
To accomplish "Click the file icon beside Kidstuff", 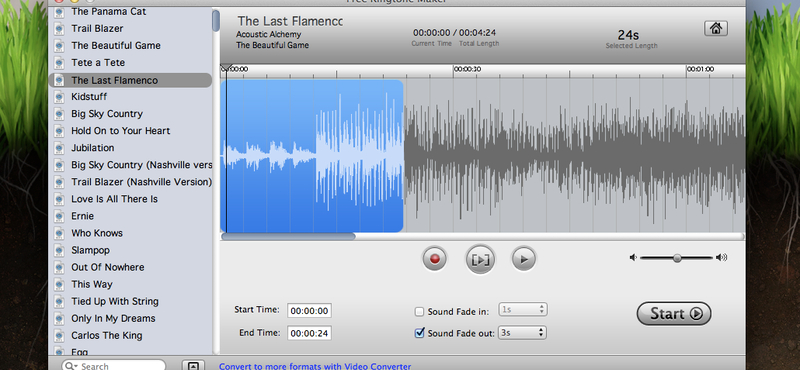I will tap(59, 96).
